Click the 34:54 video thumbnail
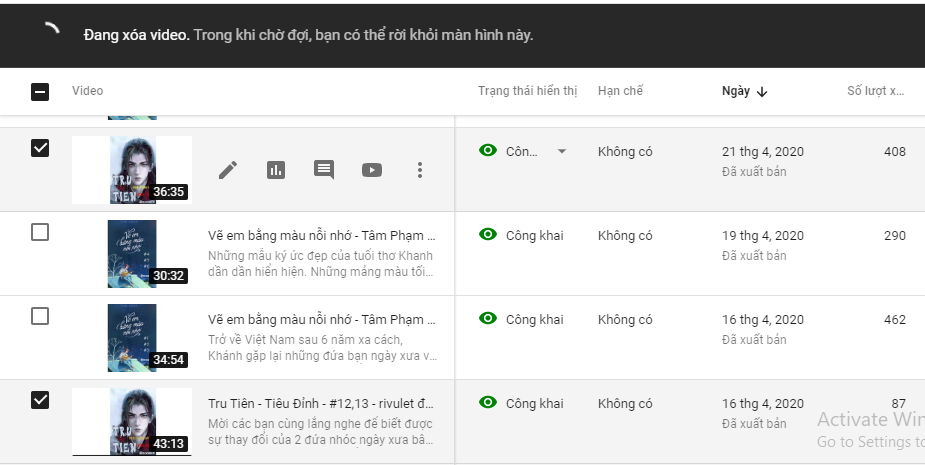The image size is (925, 465). [x=132, y=337]
